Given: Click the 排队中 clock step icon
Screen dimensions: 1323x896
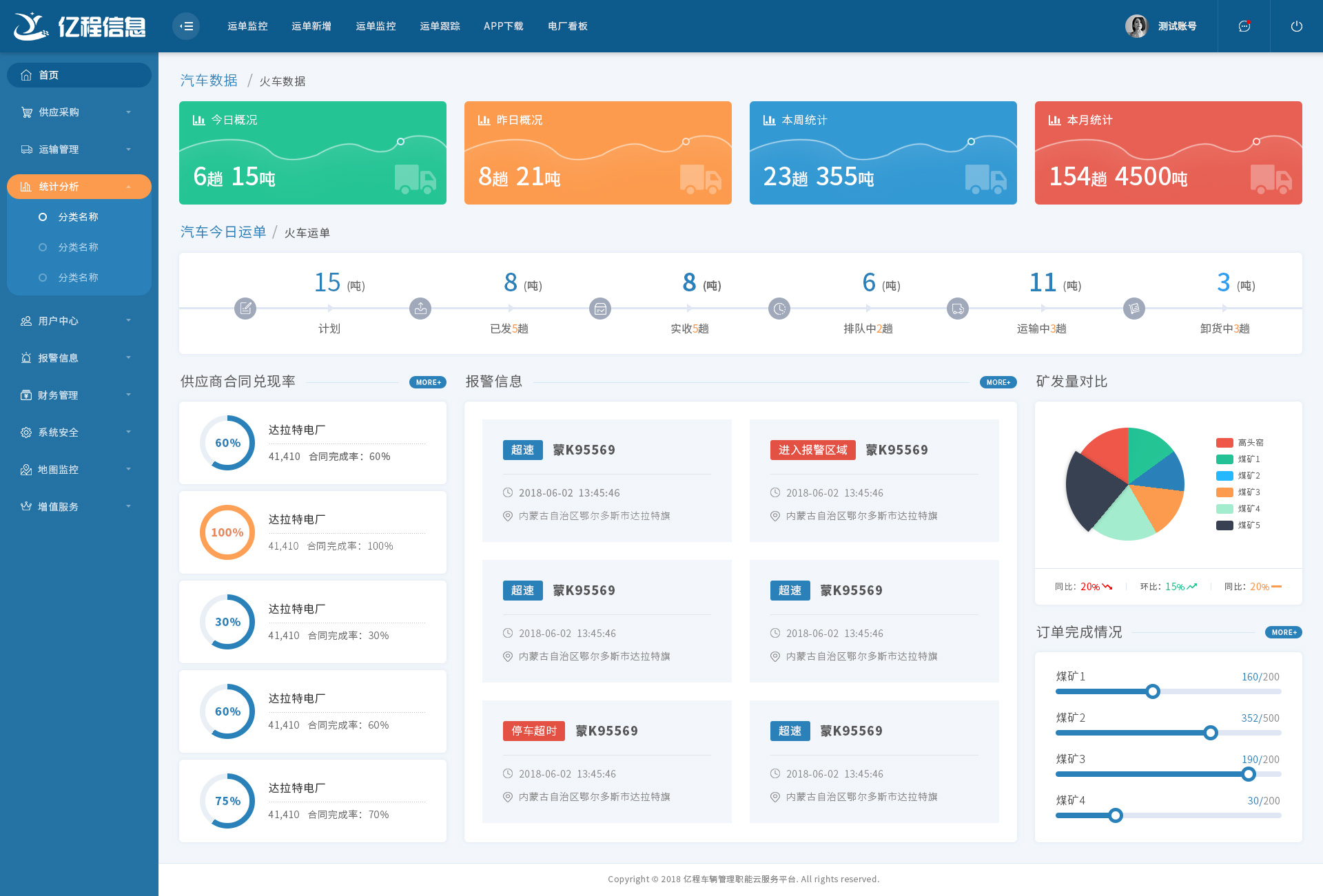Looking at the screenshot, I should point(779,309).
